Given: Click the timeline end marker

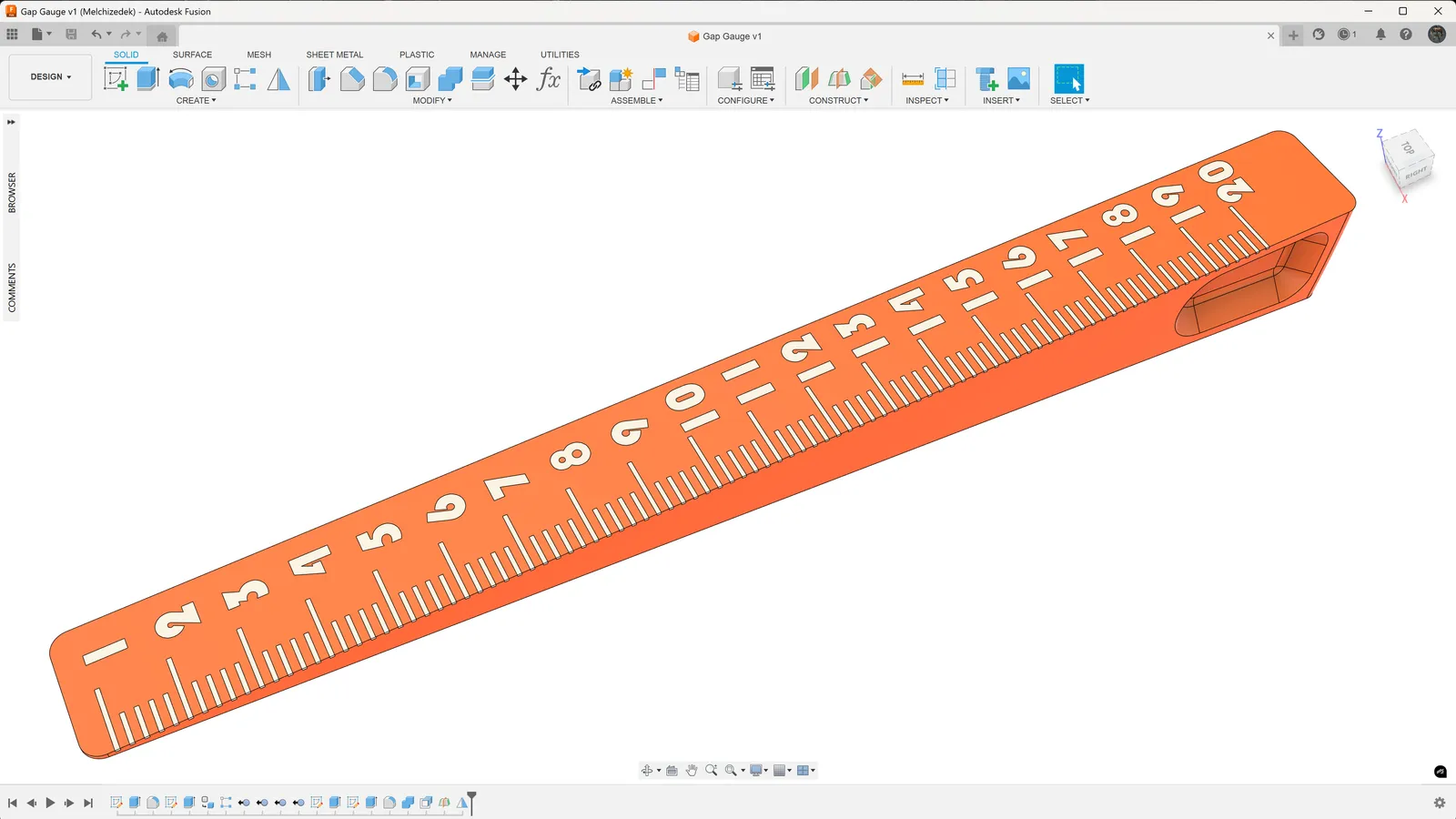Looking at the screenshot, I should [x=471, y=802].
